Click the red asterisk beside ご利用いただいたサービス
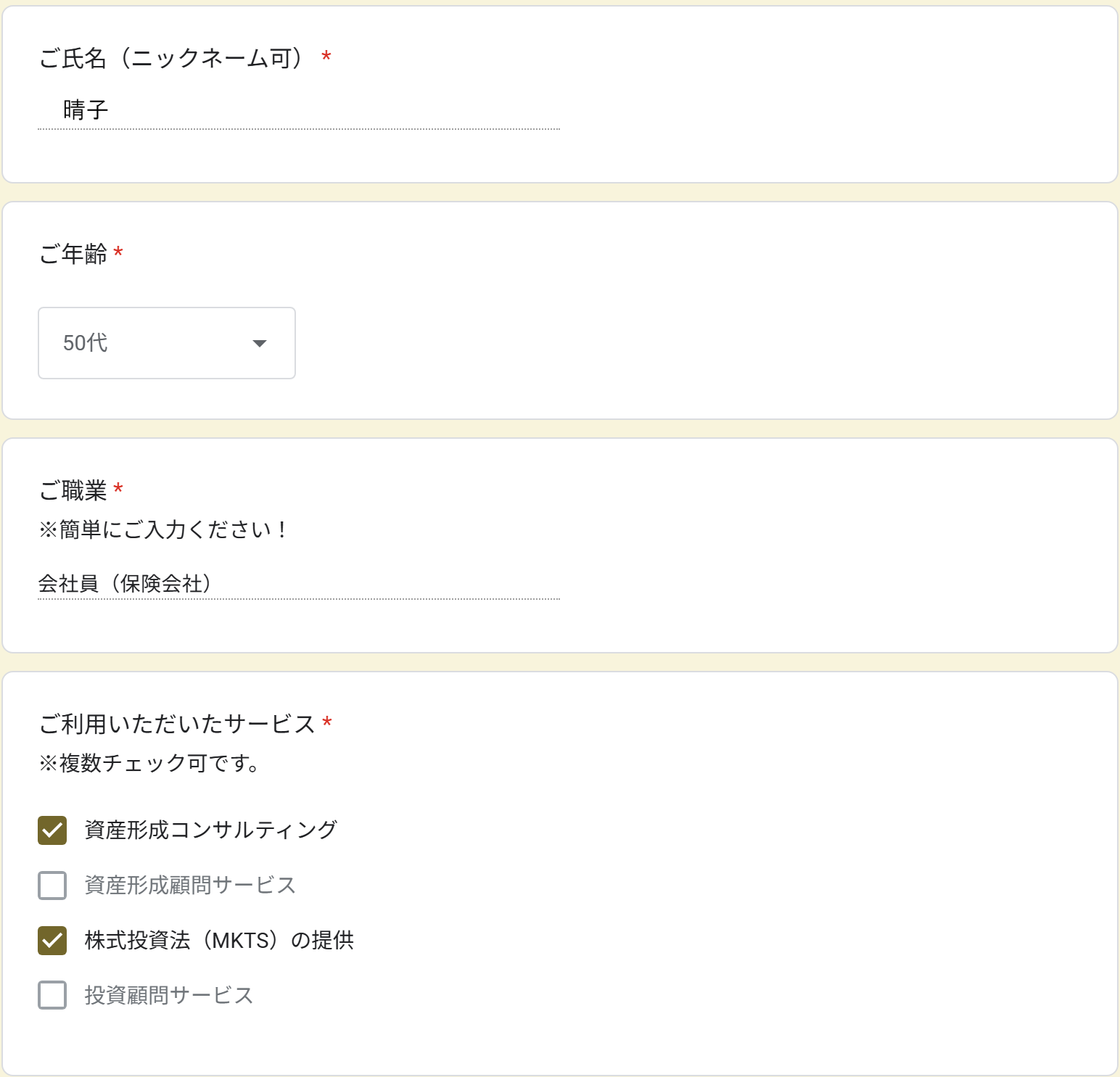This screenshot has height=1077, width=1120. (x=327, y=722)
